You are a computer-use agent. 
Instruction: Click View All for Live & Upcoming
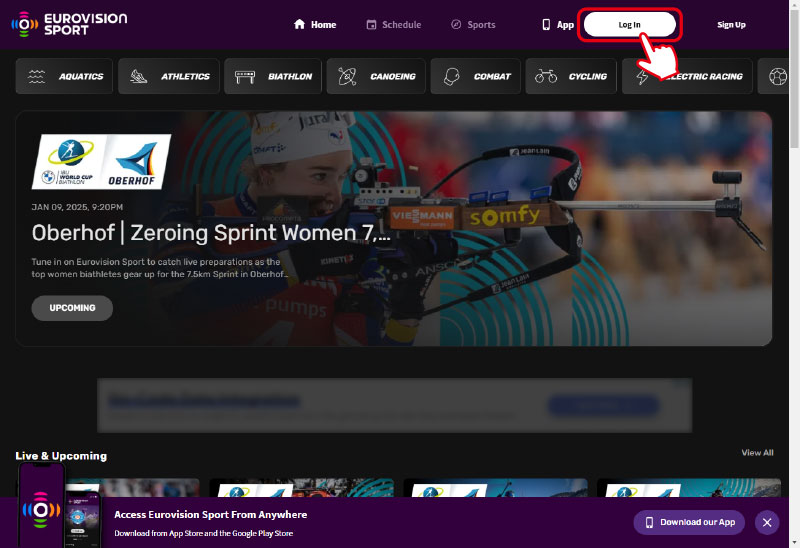757,453
